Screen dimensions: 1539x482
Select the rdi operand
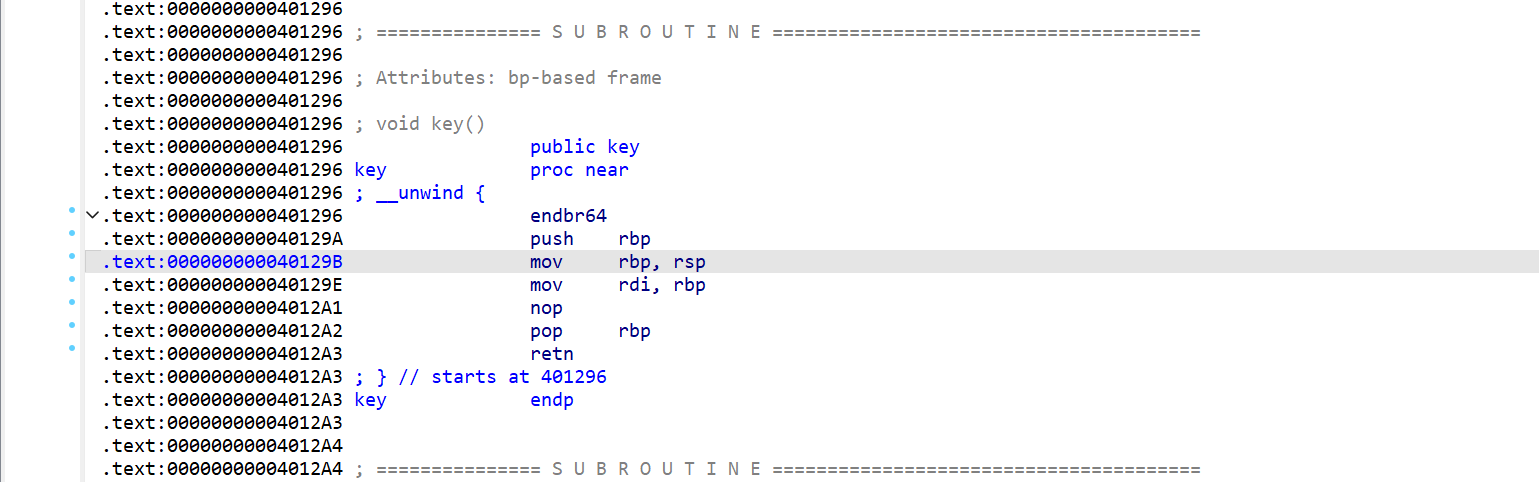pyautogui.click(x=635, y=285)
